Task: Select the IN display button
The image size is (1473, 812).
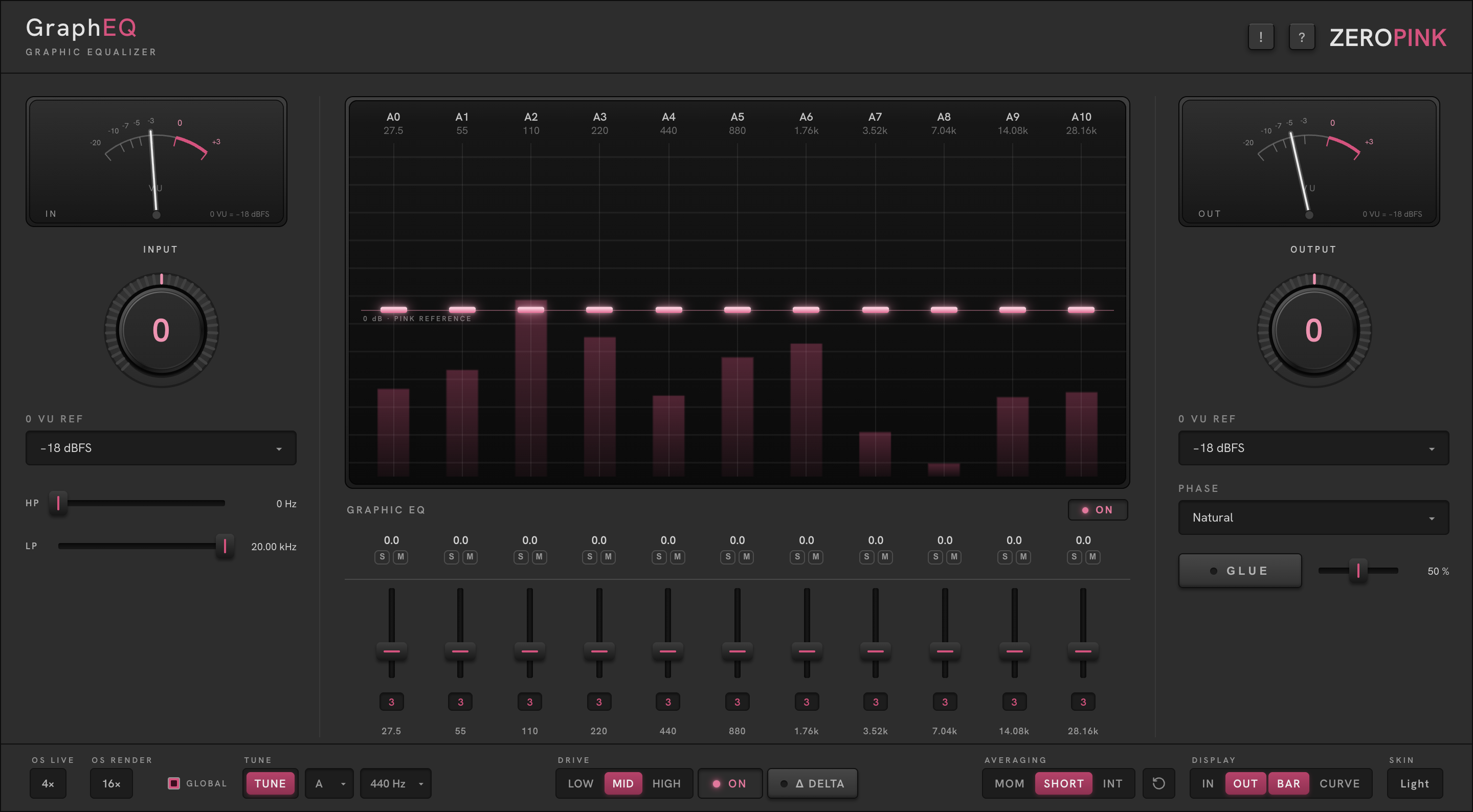Action: pos(1208,783)
